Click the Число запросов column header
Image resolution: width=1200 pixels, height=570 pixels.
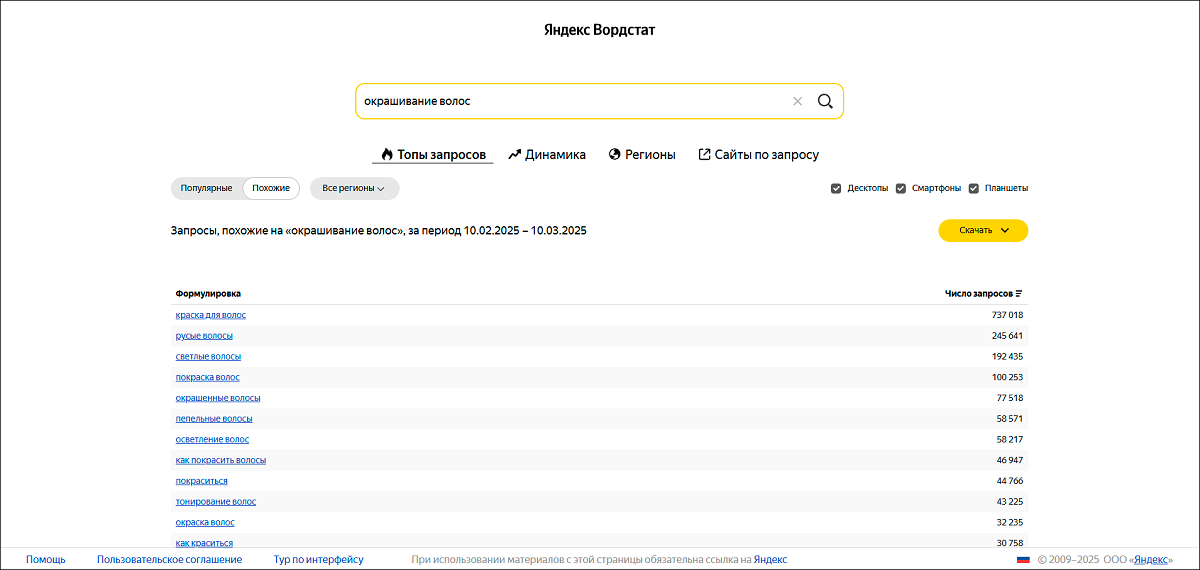click(x=978, y=294)
